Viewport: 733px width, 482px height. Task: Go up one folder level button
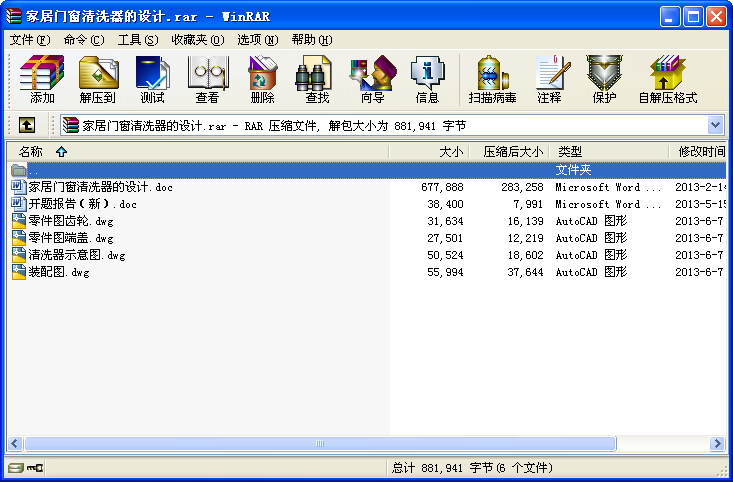[x=26, y=125]
